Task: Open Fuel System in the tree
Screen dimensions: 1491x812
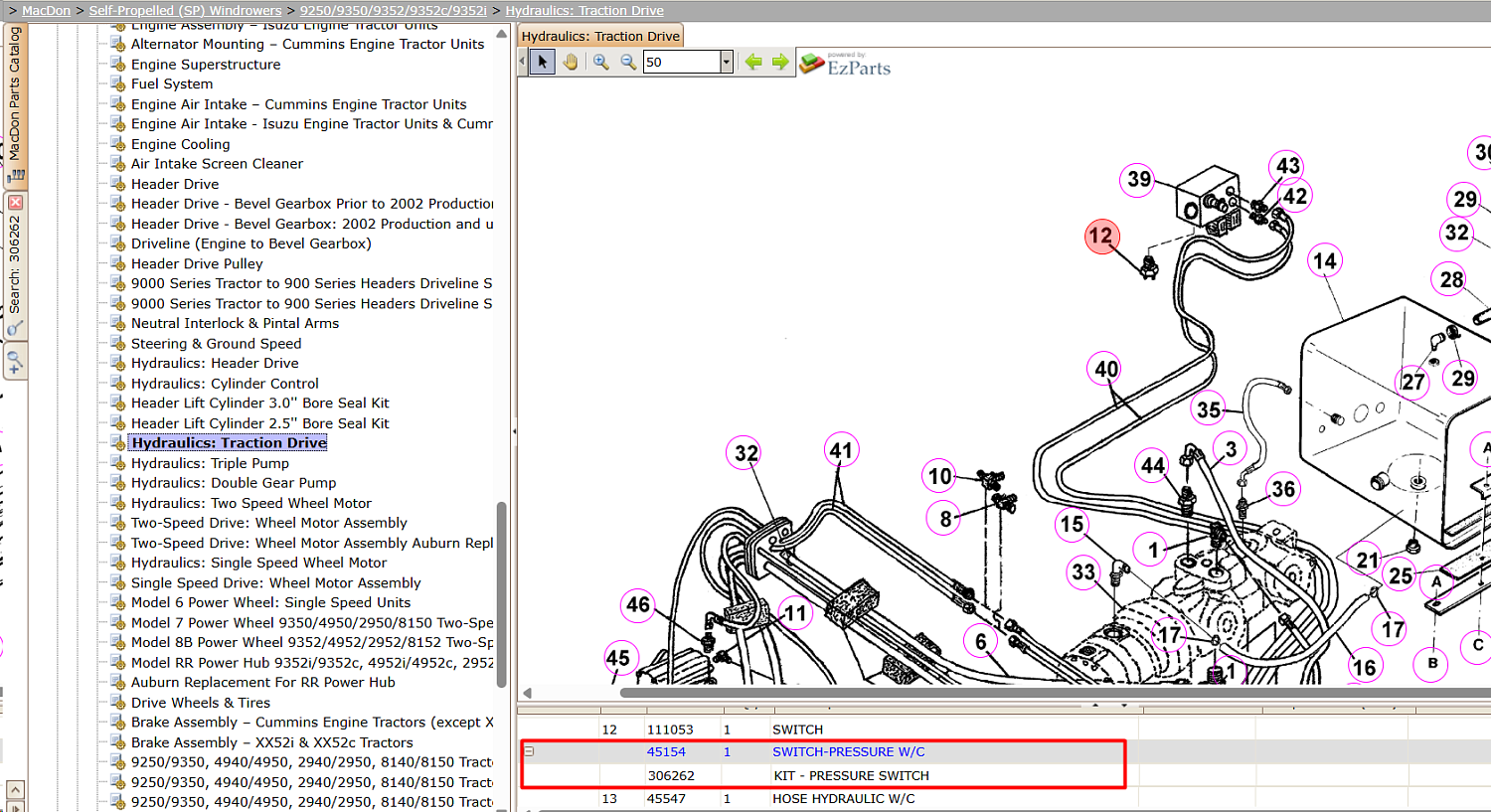Action: (x=172, y=84)
